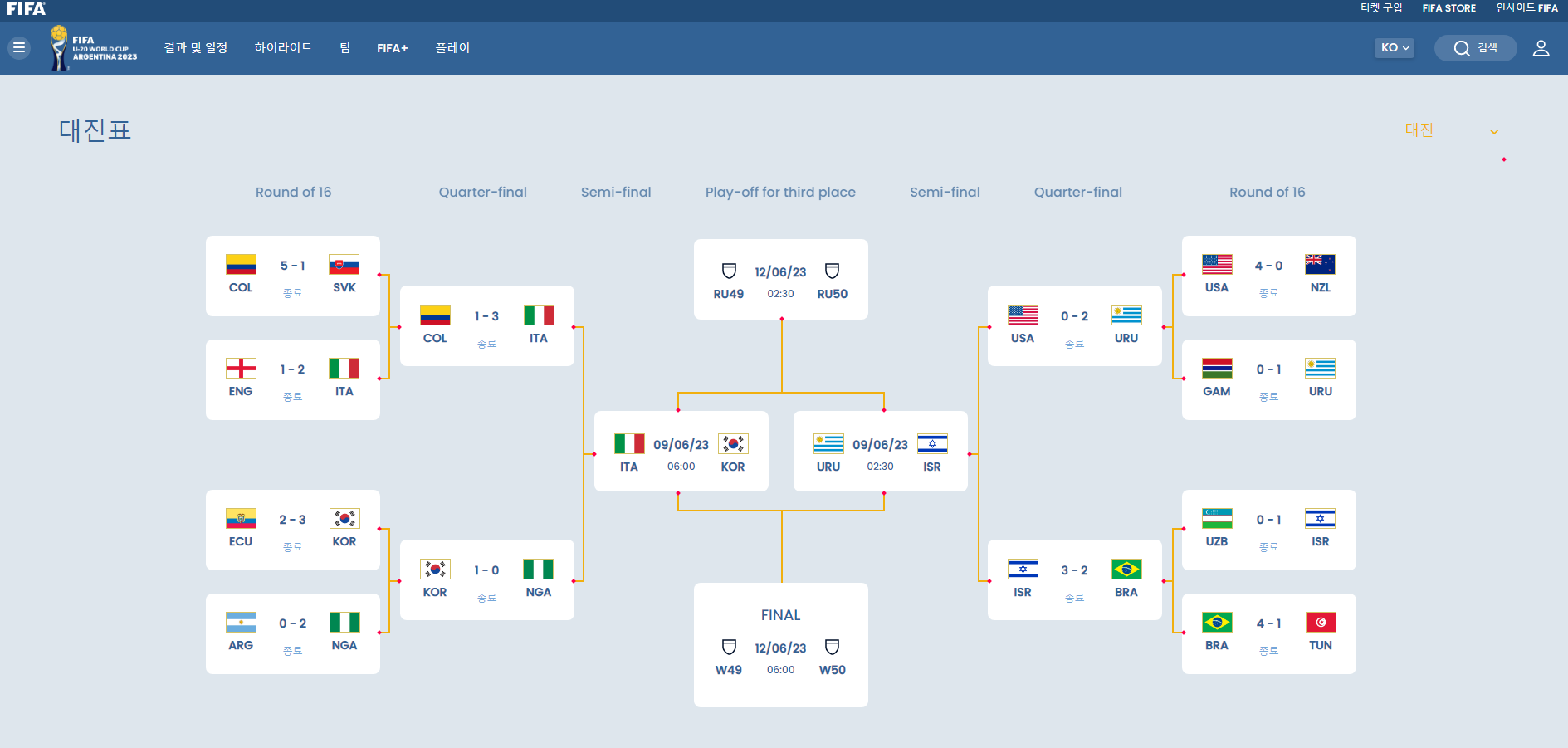Open the KO language dropdown

[x=1394, y=47]
